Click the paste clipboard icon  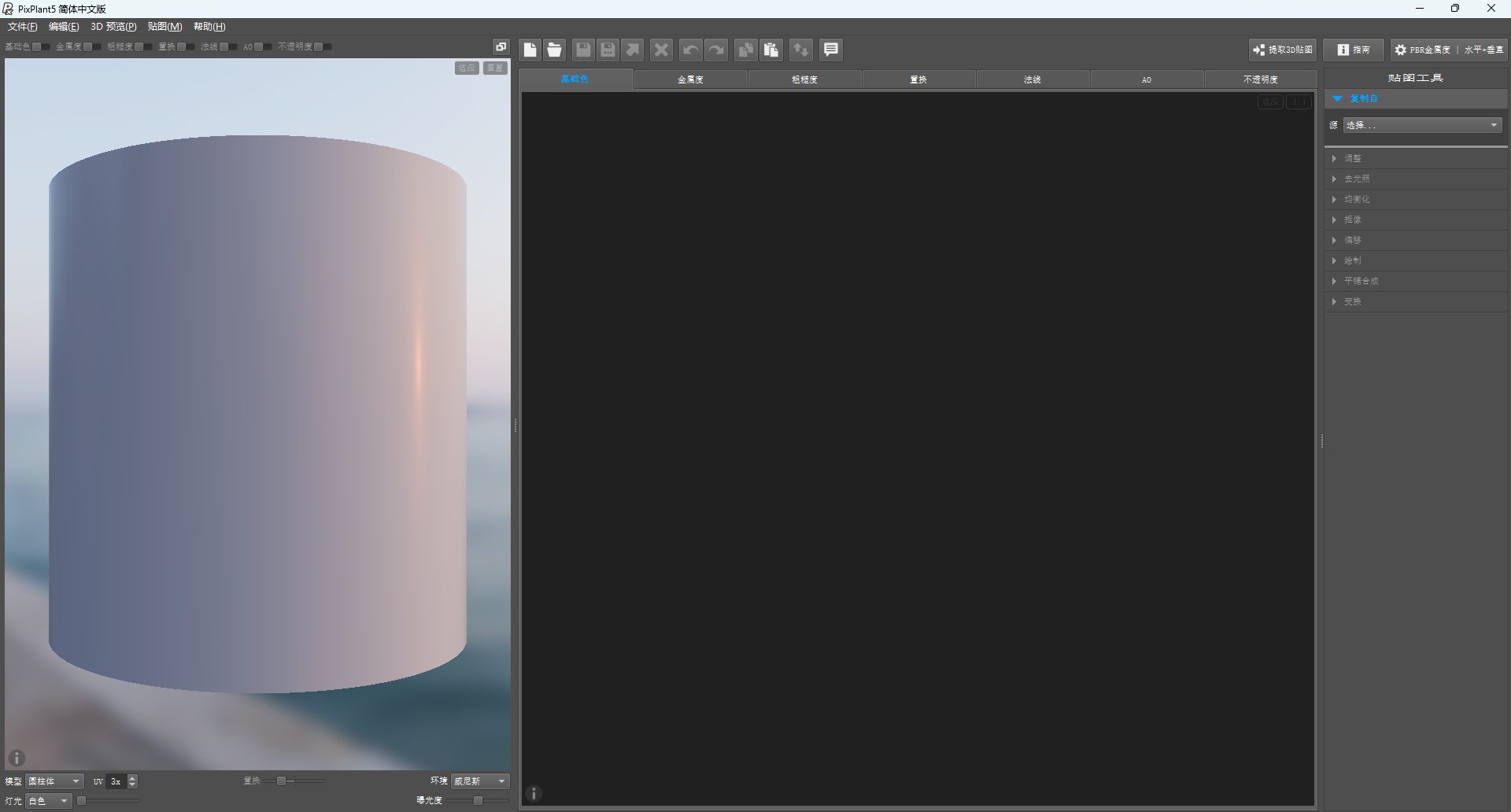coord(771,50)
